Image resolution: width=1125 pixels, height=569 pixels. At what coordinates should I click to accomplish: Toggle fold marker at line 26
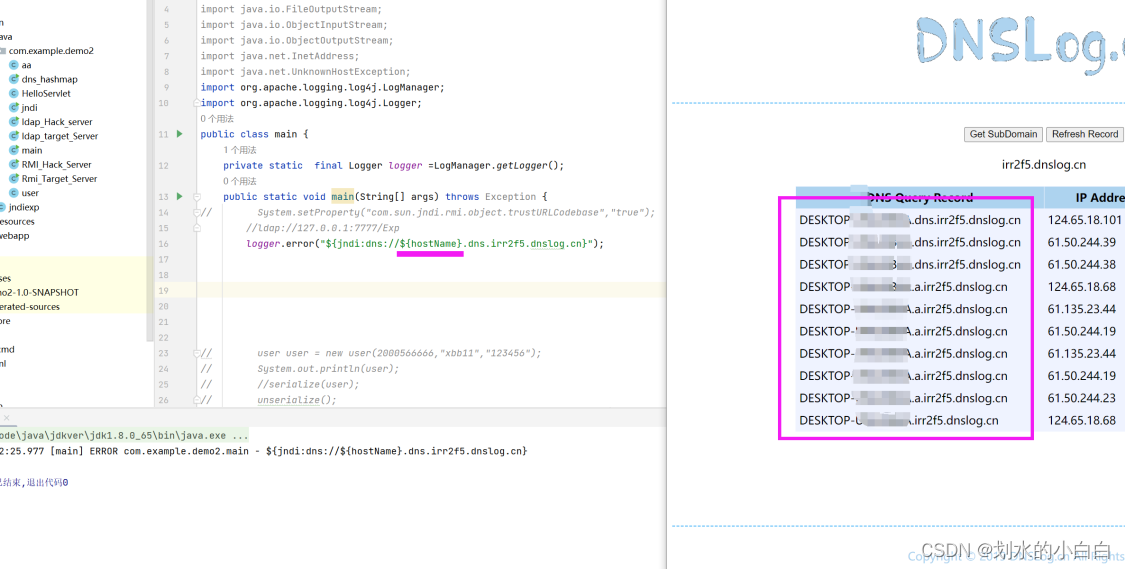coord(197,400)
